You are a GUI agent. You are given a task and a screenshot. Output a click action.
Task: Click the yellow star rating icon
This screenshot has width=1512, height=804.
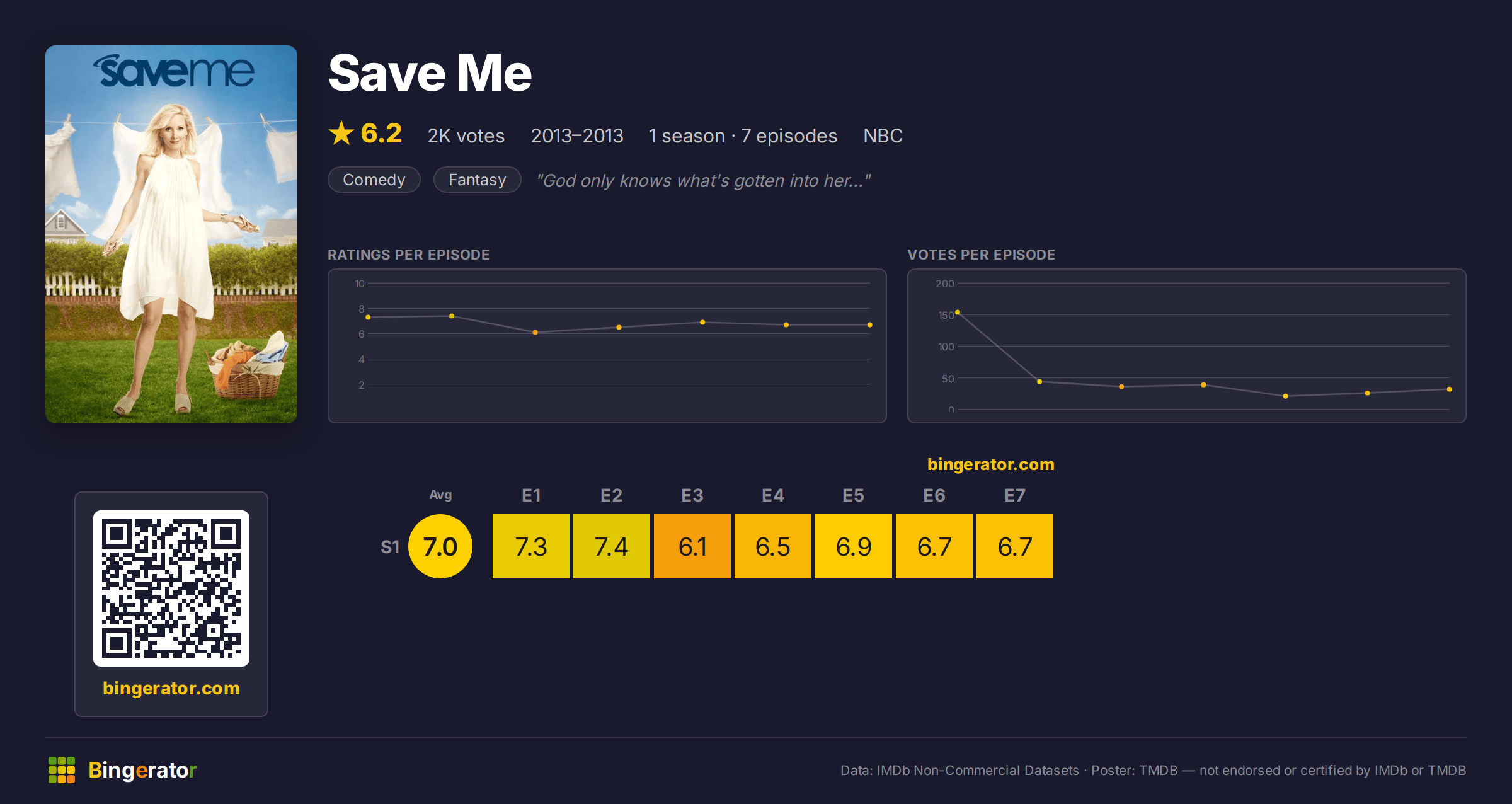pos(341,133)
